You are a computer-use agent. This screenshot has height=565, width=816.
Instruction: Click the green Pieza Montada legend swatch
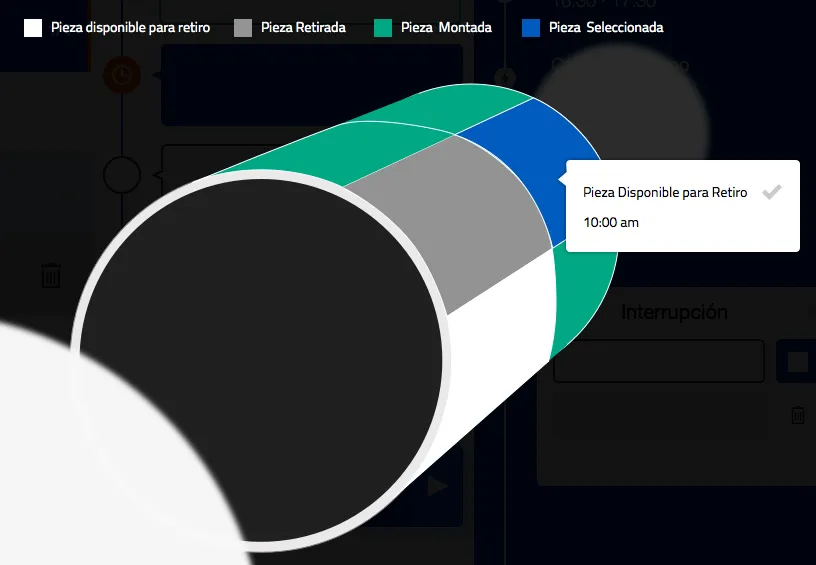pyautogui.click(x=383, y=28)
